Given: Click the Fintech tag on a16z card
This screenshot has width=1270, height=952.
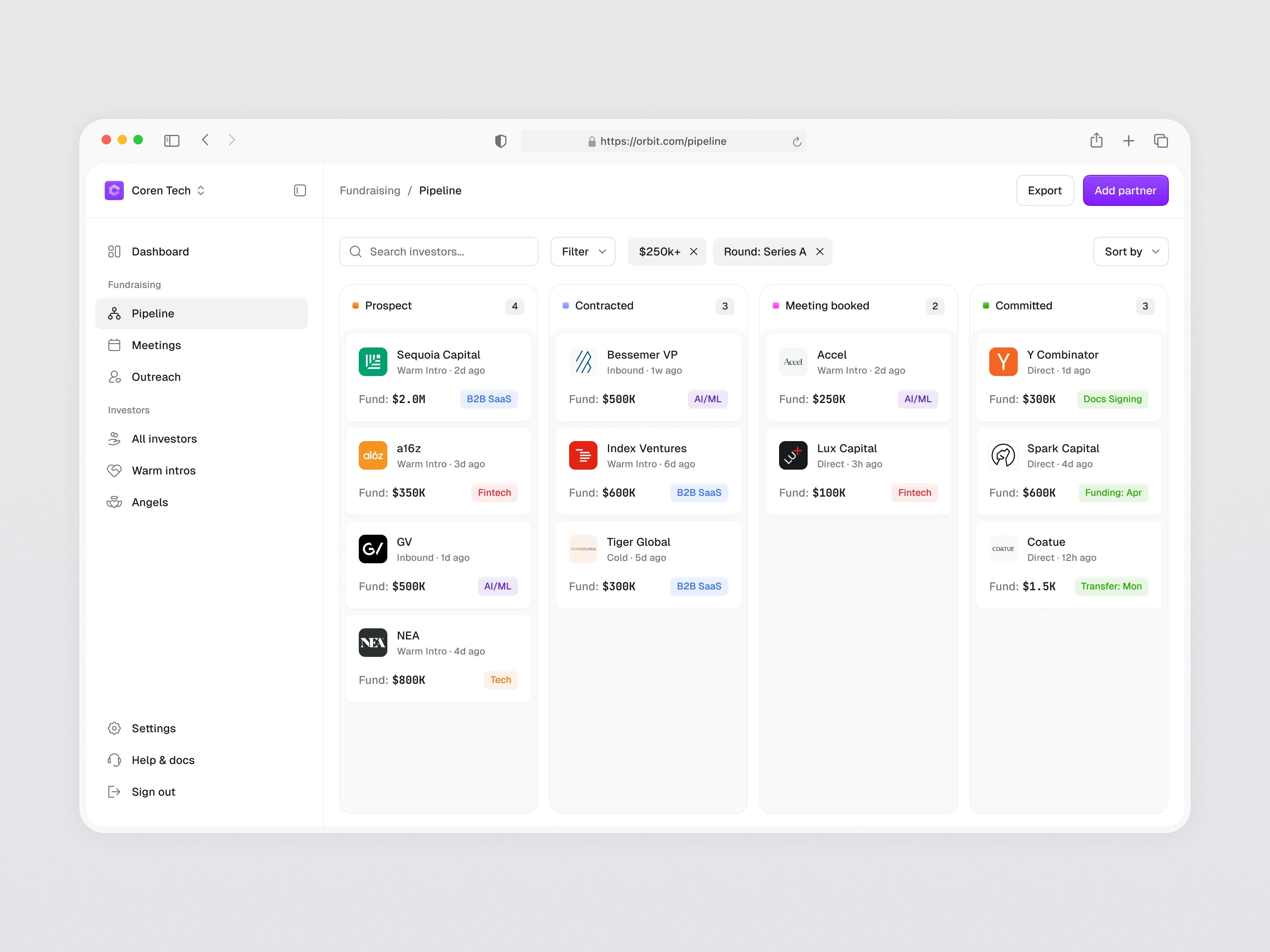Looking at the screenshot, I should tap(495, 493).
